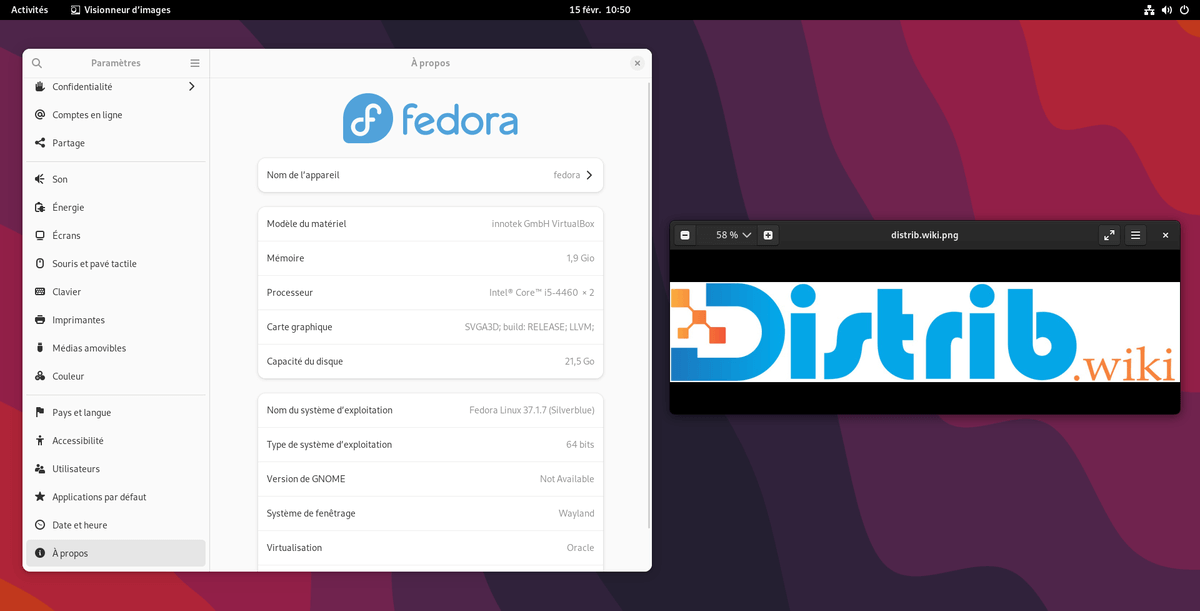The height and width of the screenshot is (611, 1200).
Task: Open the Visionneur d'images app menu
Action: 121,10
